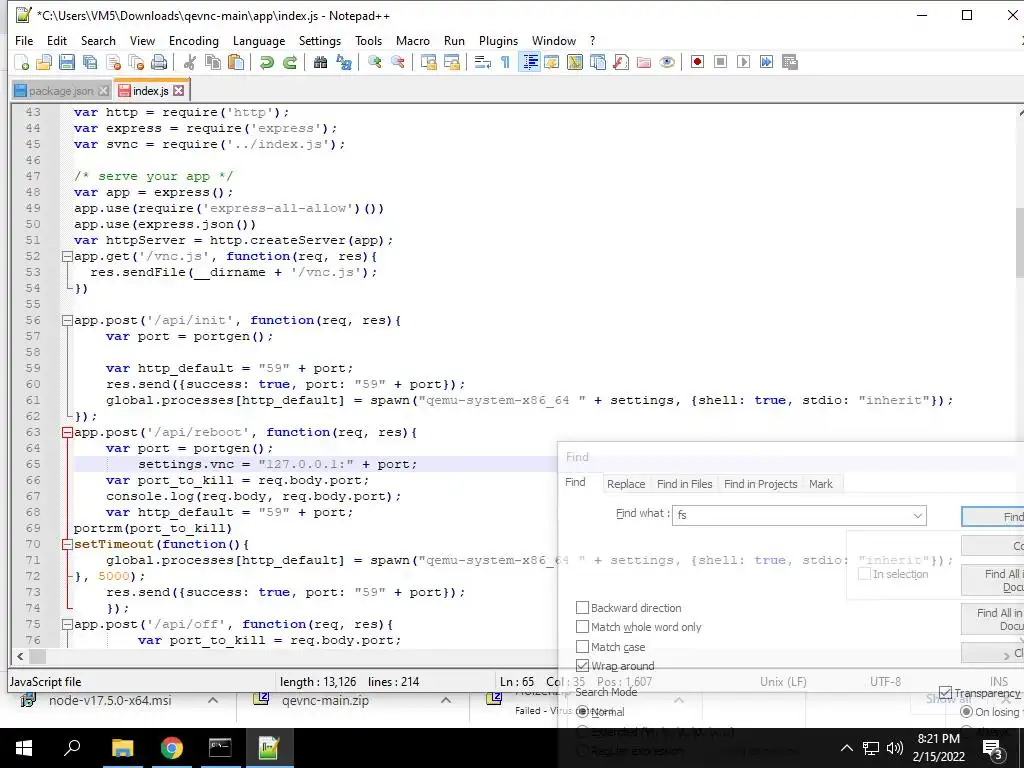Open Google Chrome from the taskbar
The image size is (1024, 768).
pyautogui.click(x=171, y=748)
